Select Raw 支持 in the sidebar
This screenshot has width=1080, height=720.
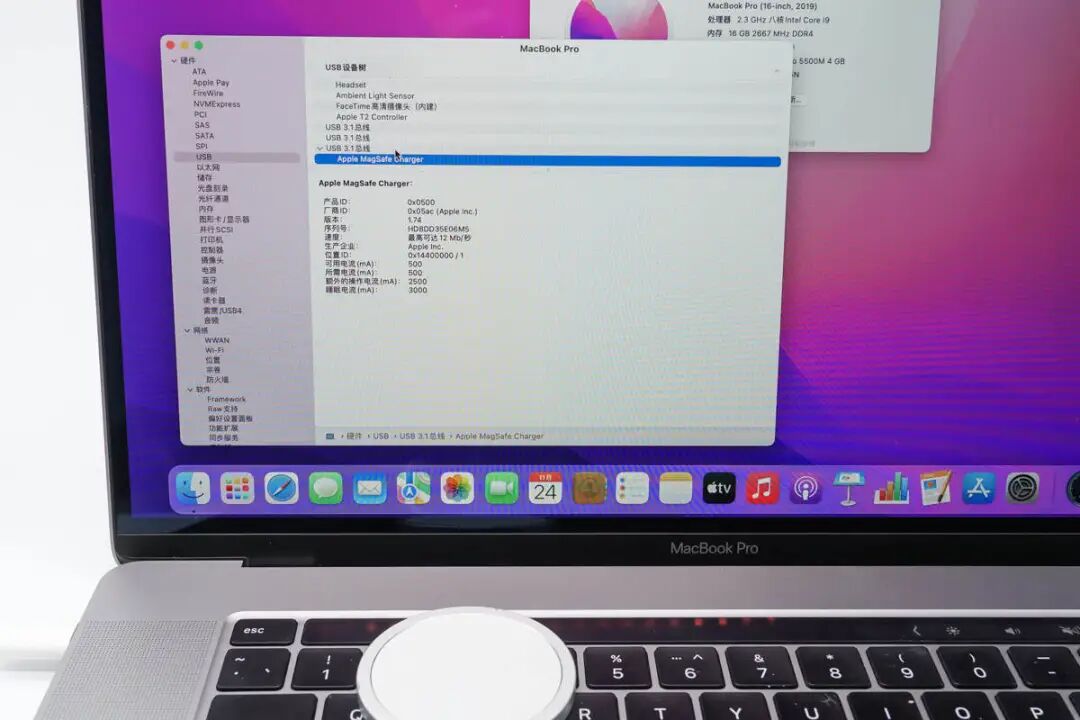tap(222, 409)
